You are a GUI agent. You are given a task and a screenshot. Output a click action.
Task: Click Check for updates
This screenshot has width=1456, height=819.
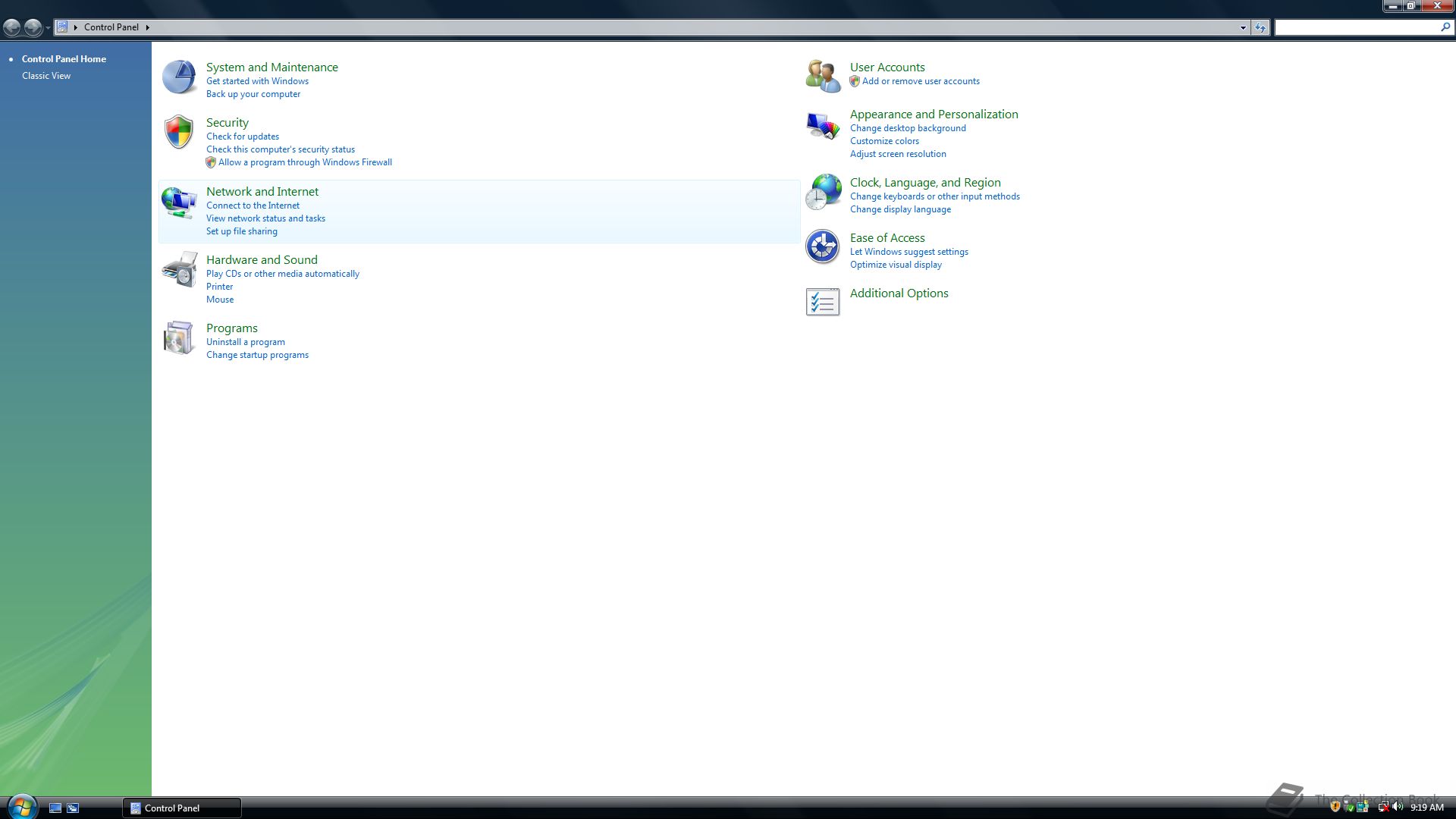[243, 136]
